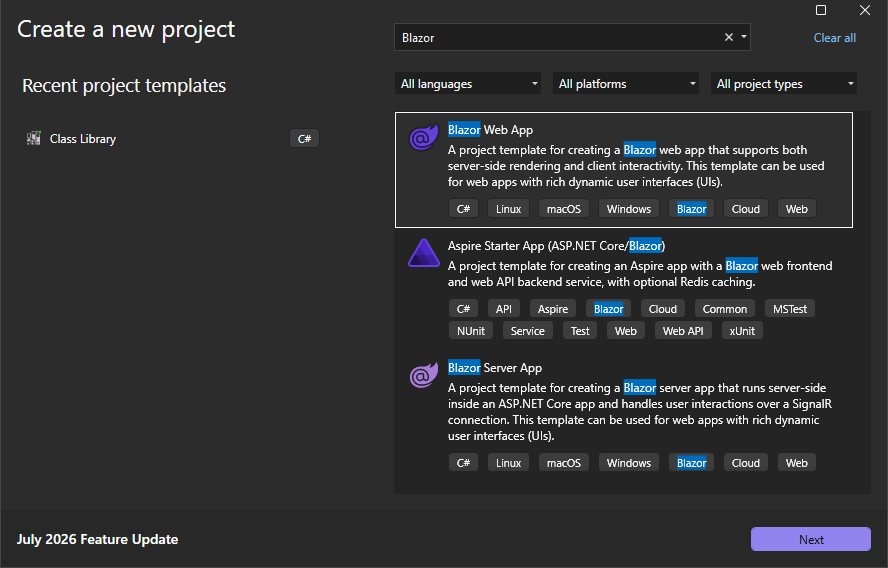888x568 pixels.
Task: Click the Windows tag under Blazor Server App
Action: point(629,463)
